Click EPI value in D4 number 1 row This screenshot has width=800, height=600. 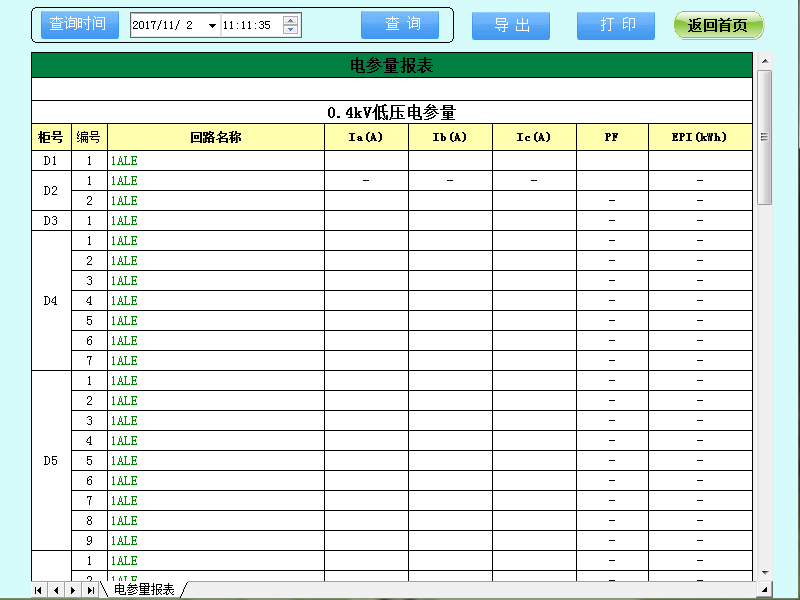[x=700, y=241]
